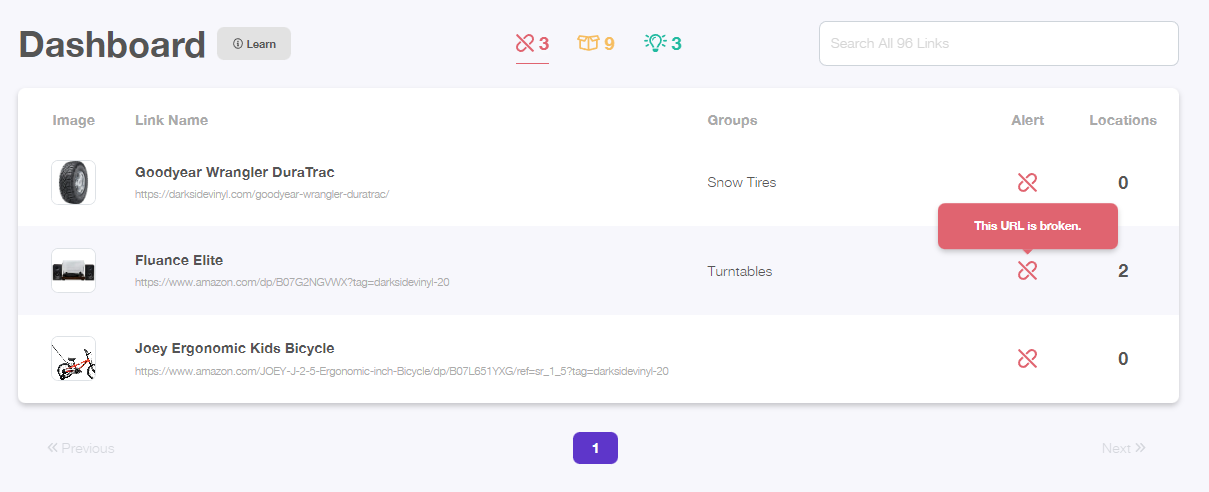Open the Goodyear Wrangler DuraTrac link name

[234, 172]
